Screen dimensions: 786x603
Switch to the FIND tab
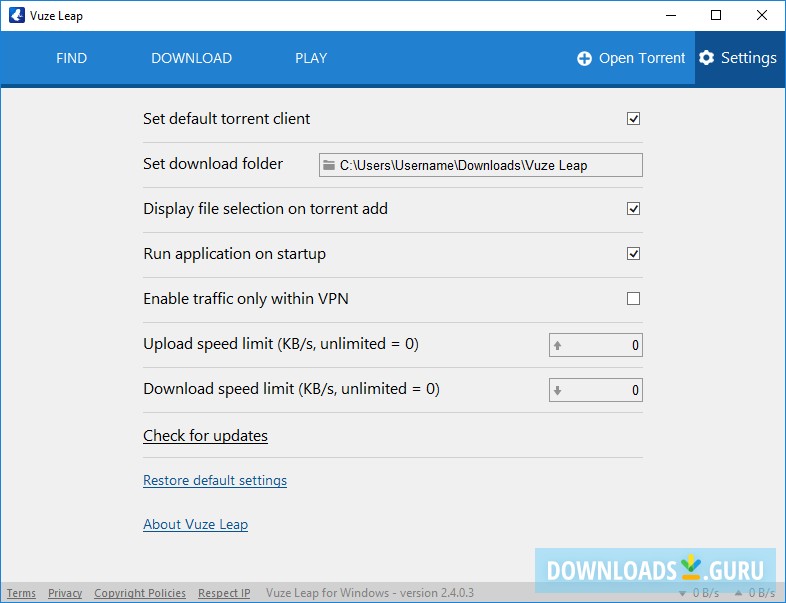point(71,58)
